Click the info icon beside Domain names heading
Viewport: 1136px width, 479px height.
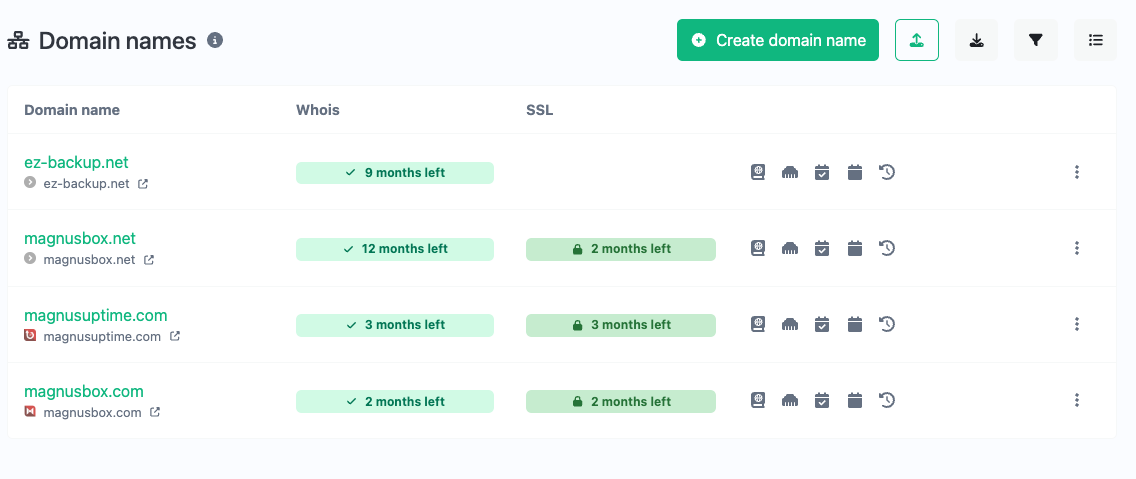214,40
